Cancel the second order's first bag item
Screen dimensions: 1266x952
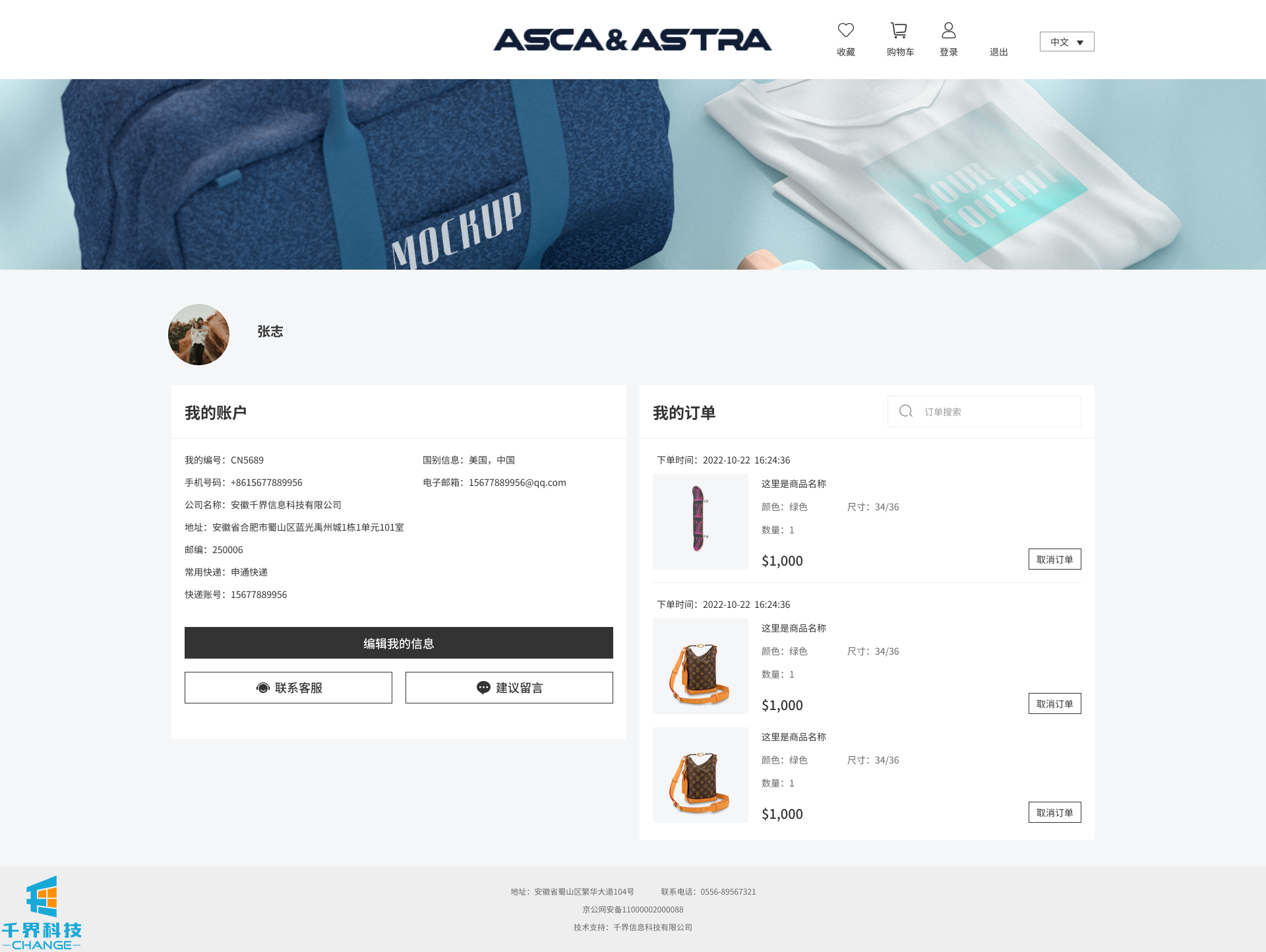1054,703
